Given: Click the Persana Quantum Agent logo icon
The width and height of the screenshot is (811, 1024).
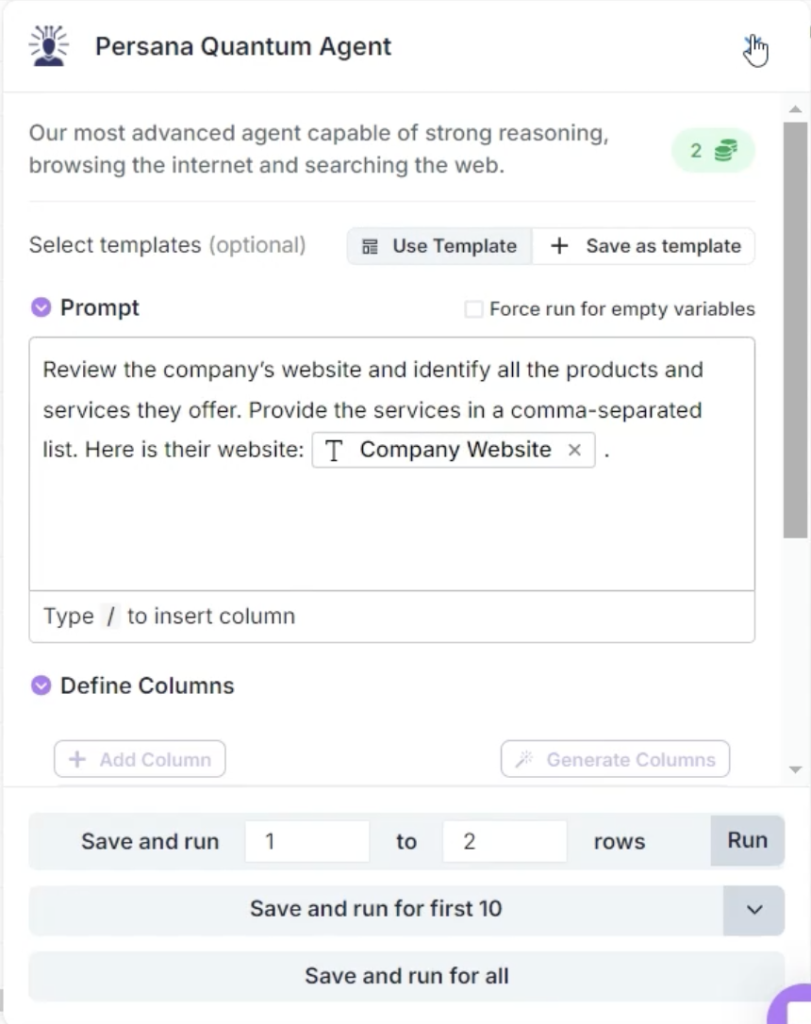Looking at the screenshot, I should click(47, 46).
